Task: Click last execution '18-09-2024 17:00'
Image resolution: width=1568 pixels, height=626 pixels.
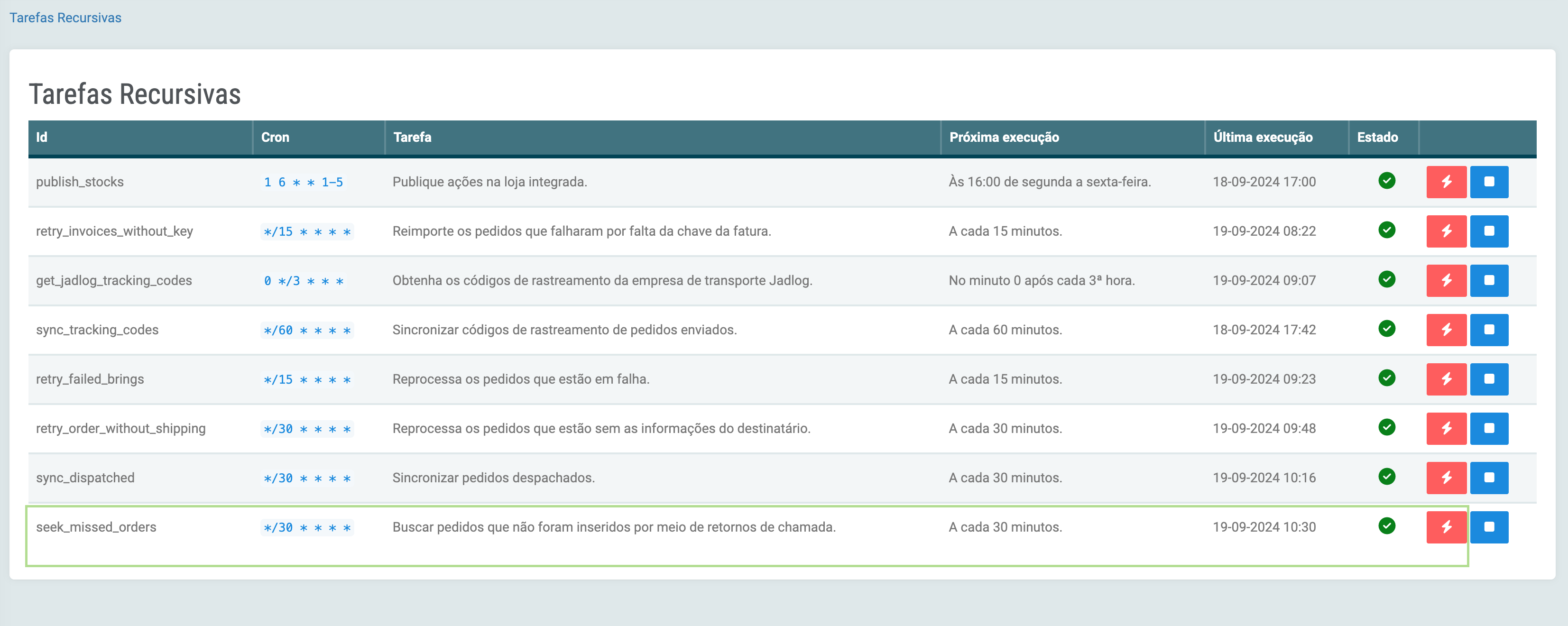Action: [x=1264, y=182]
